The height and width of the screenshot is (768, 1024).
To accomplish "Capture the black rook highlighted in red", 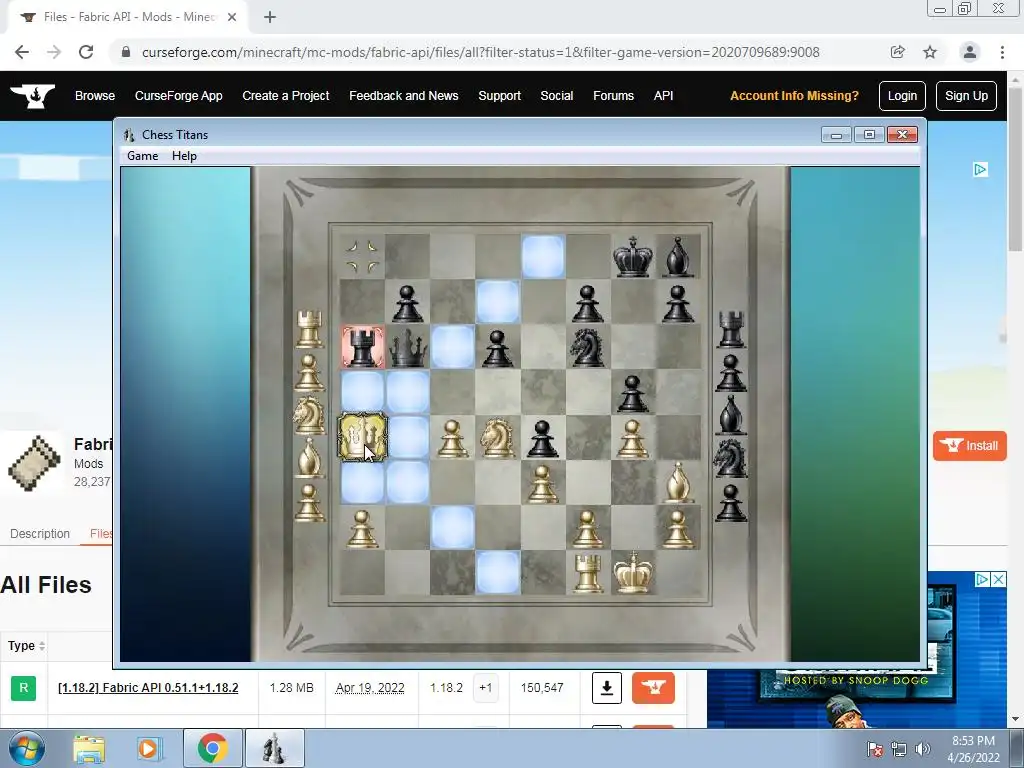I will coord(362,347).
